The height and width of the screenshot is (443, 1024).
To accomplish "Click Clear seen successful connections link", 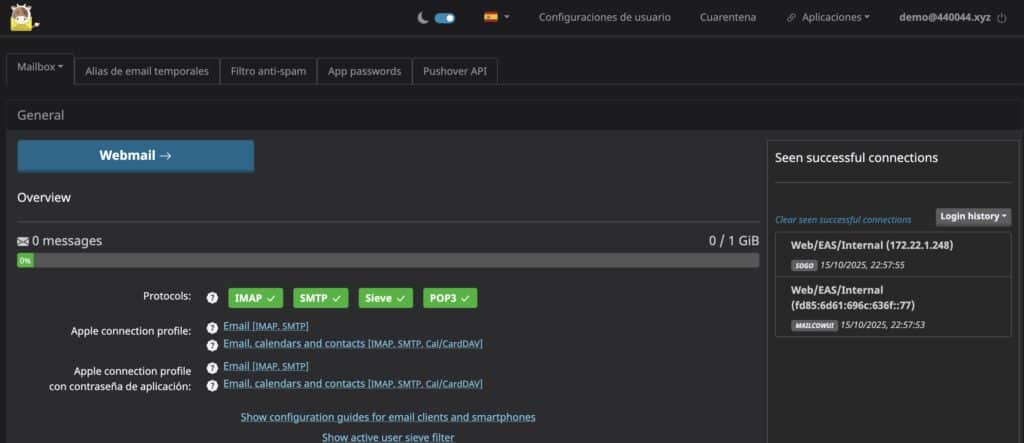I will pos(843,219).
